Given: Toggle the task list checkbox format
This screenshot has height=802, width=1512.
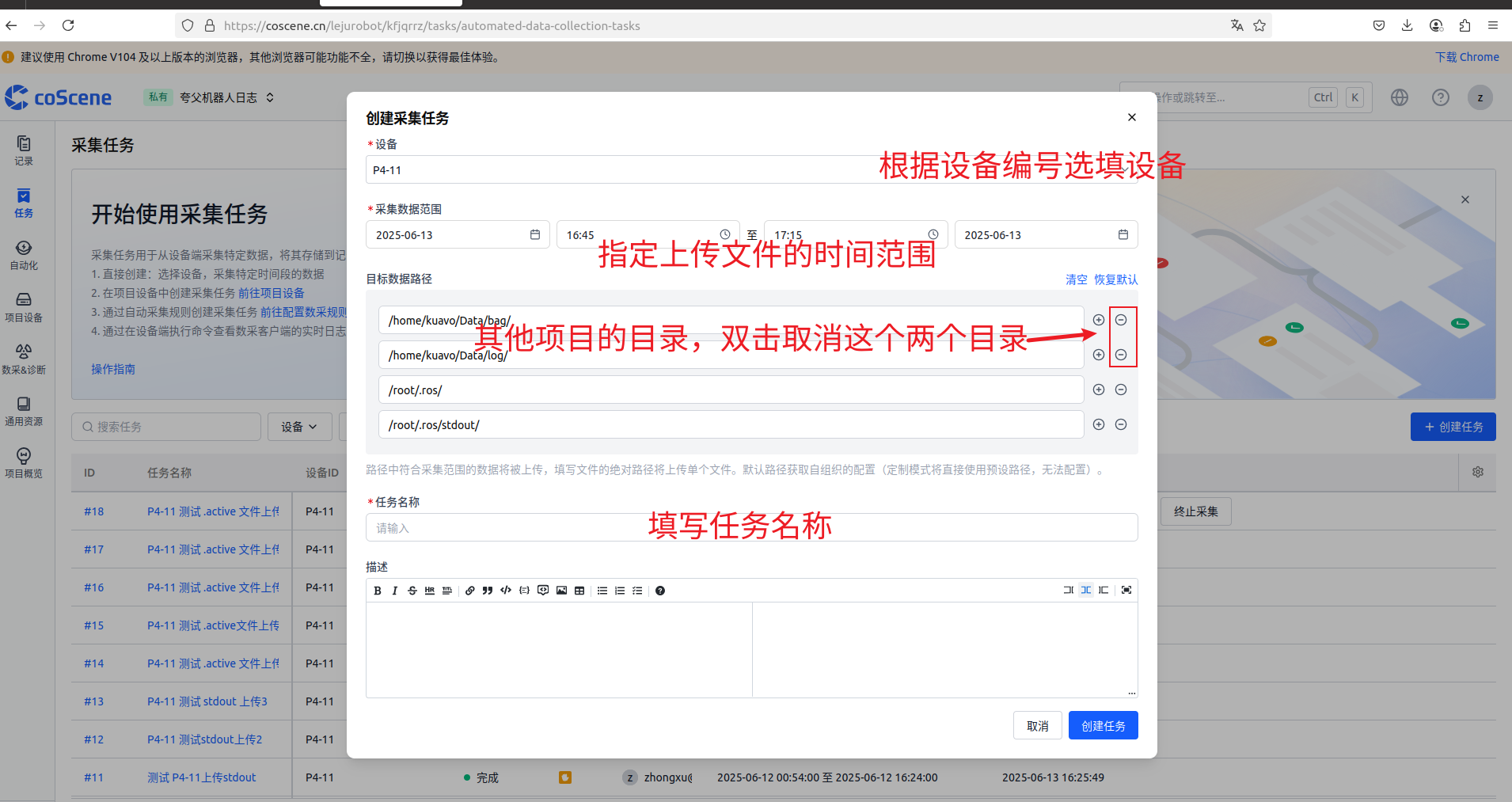Looking at the screenshot, I should pyautogui.click(x=637, y=591).
